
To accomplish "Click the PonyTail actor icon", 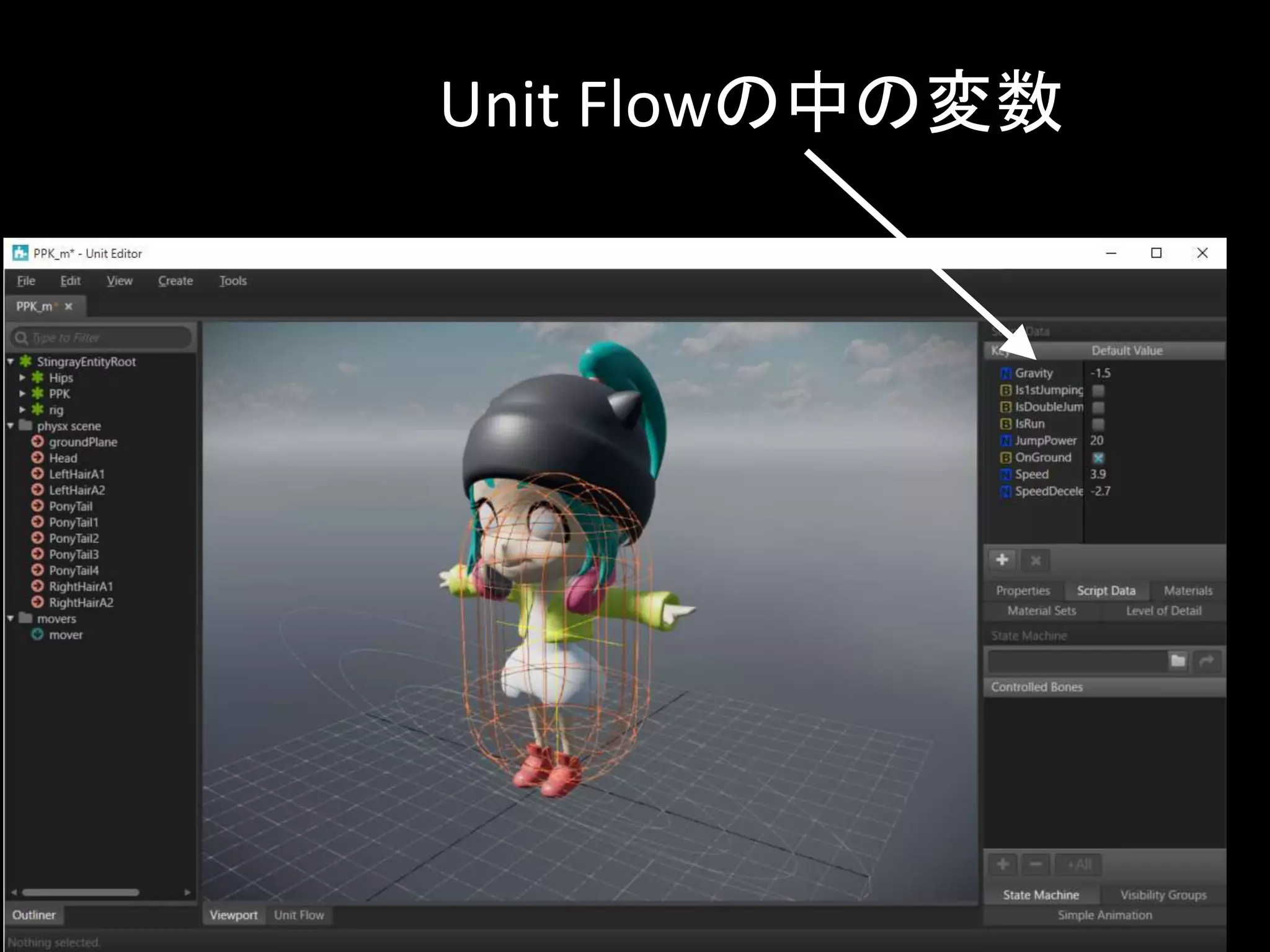I will pos(38,506).
